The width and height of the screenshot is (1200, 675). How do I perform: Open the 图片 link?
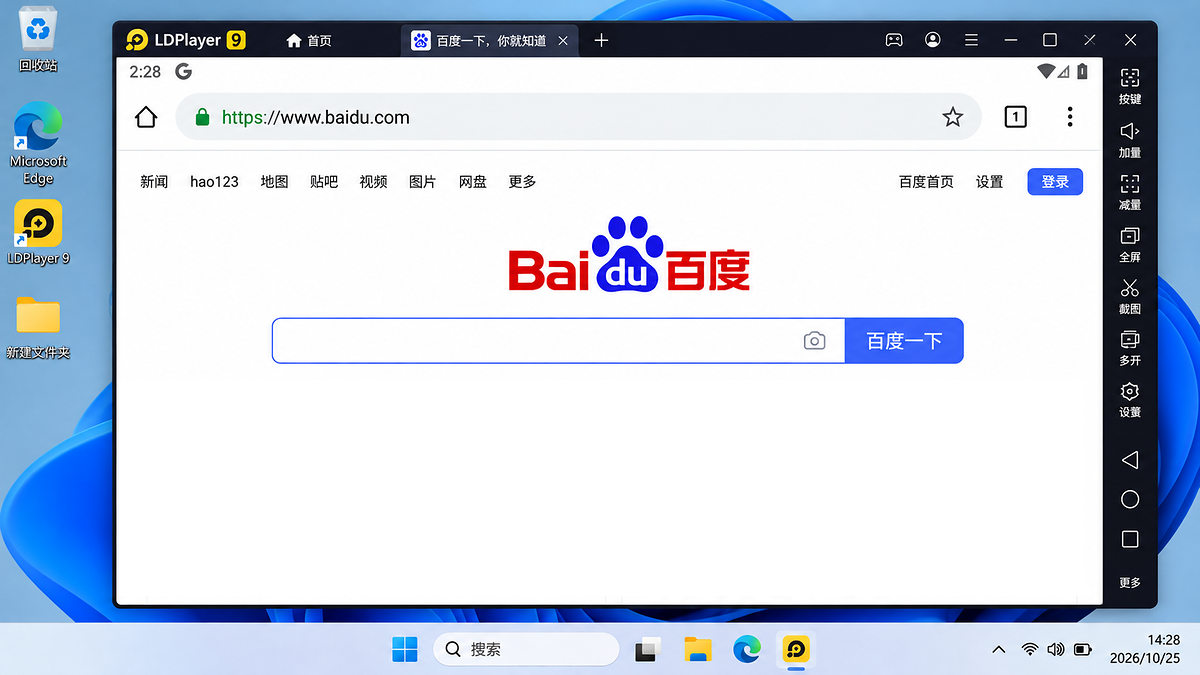click(423, 182)
